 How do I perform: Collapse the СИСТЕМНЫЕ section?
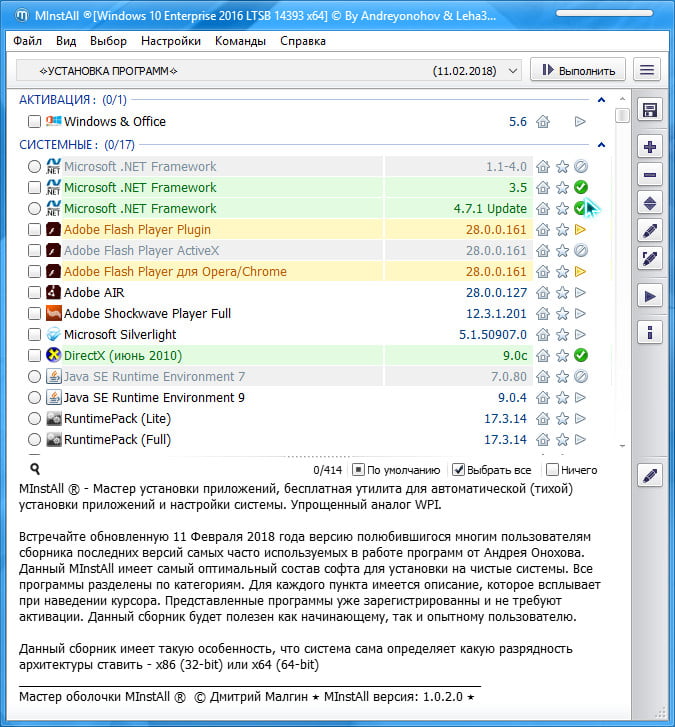click(x=601, y=145)
